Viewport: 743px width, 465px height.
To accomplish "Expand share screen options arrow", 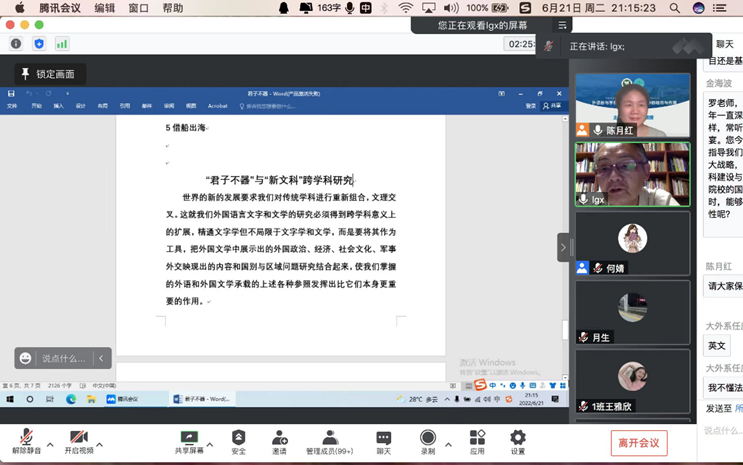I will [210, 445].
